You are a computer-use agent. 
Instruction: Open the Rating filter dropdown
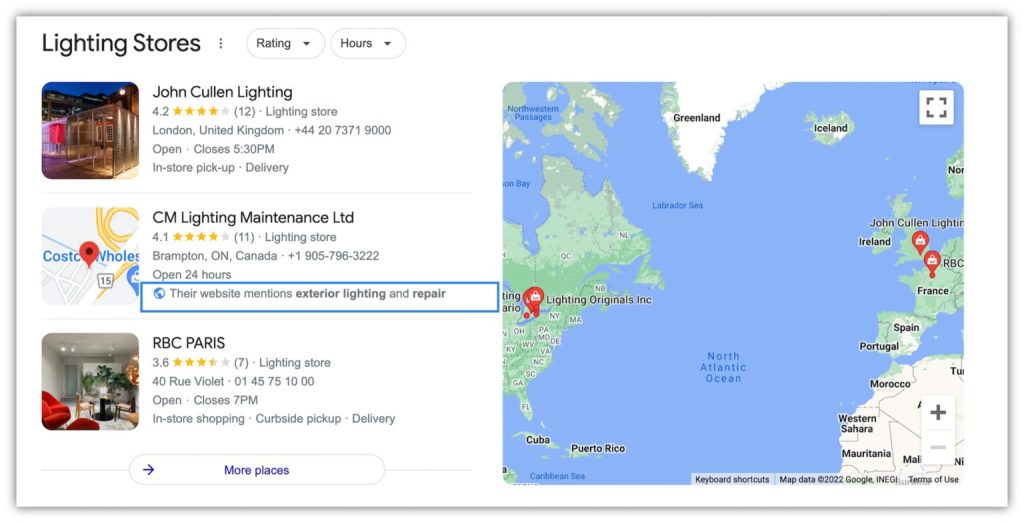point(285,44)
